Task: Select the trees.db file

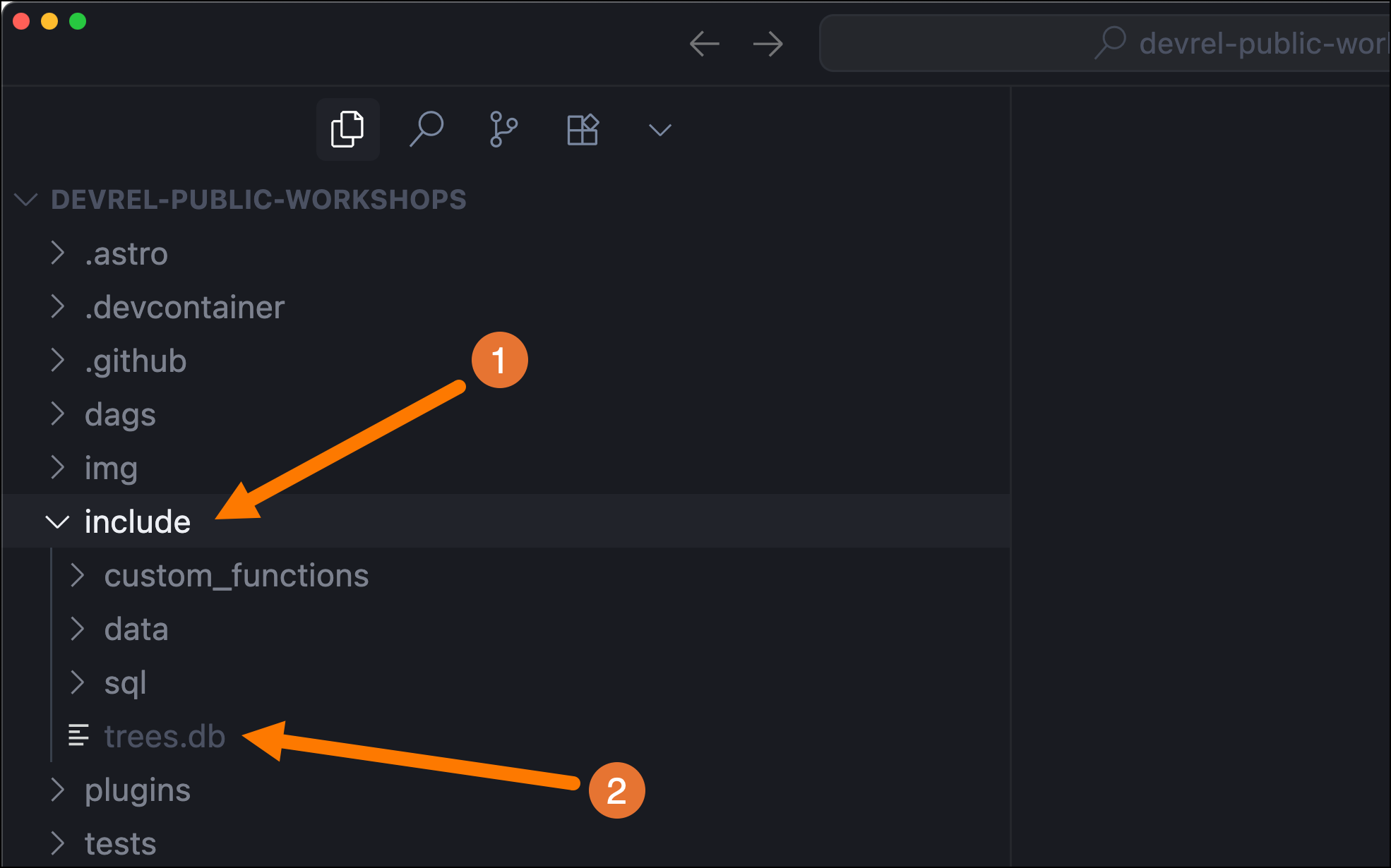Action: click(165, 735)
